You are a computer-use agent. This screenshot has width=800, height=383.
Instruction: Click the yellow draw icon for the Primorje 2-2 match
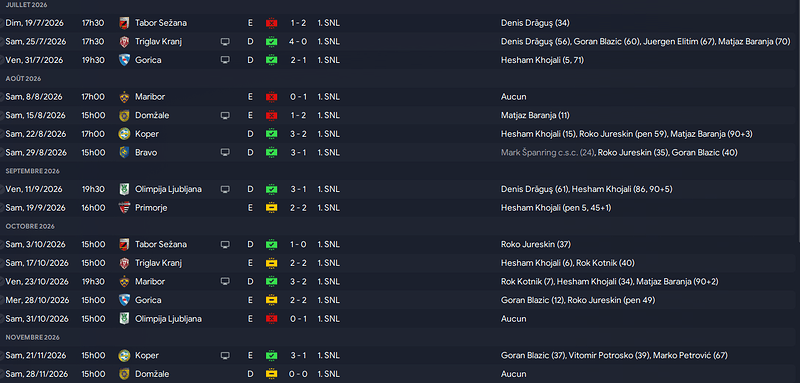click(271, 208)
